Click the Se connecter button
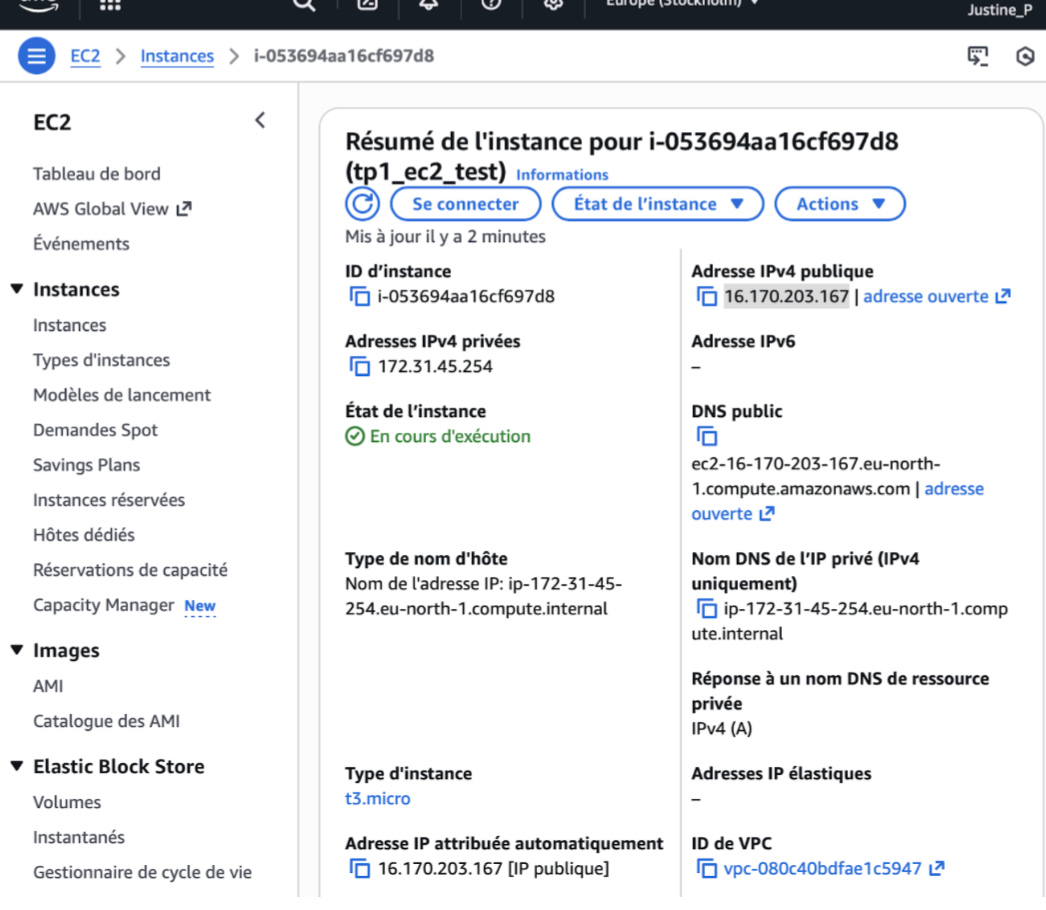1046x910 pixels. pos(465,204)
